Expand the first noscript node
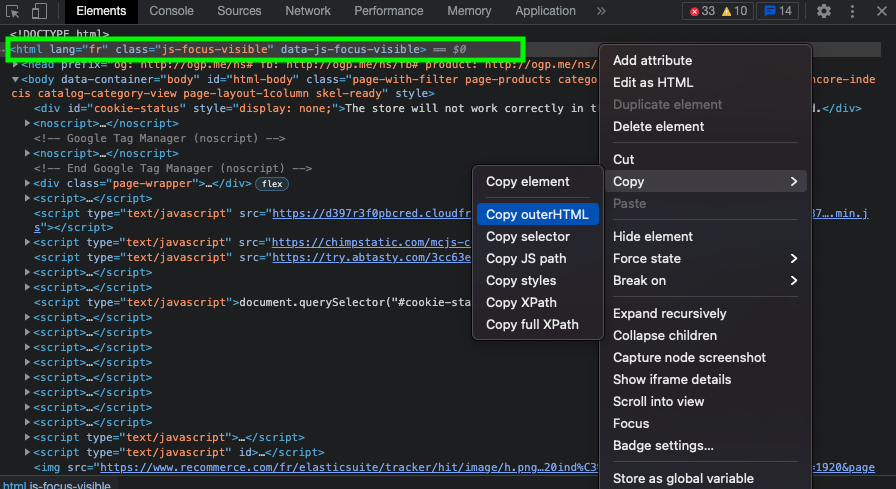The width and height of the screenshot is (896, 489). point(27,123)
